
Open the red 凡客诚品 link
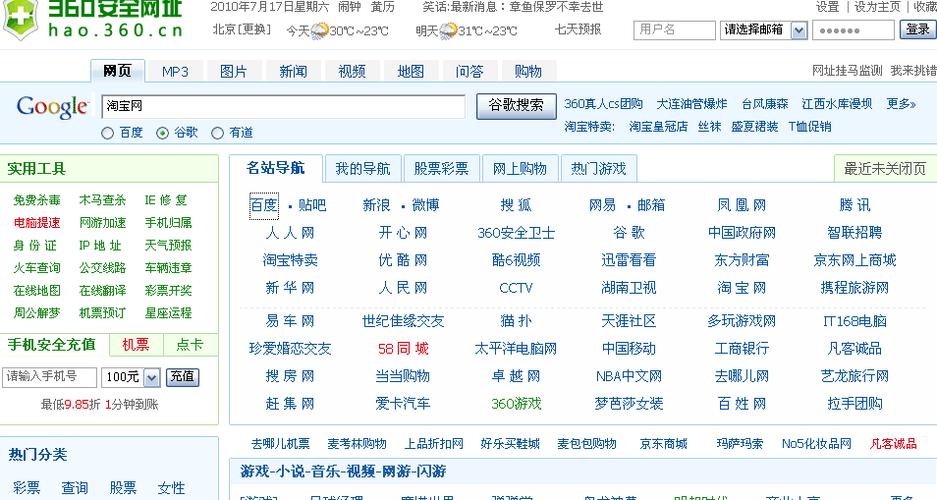point(893,444)
